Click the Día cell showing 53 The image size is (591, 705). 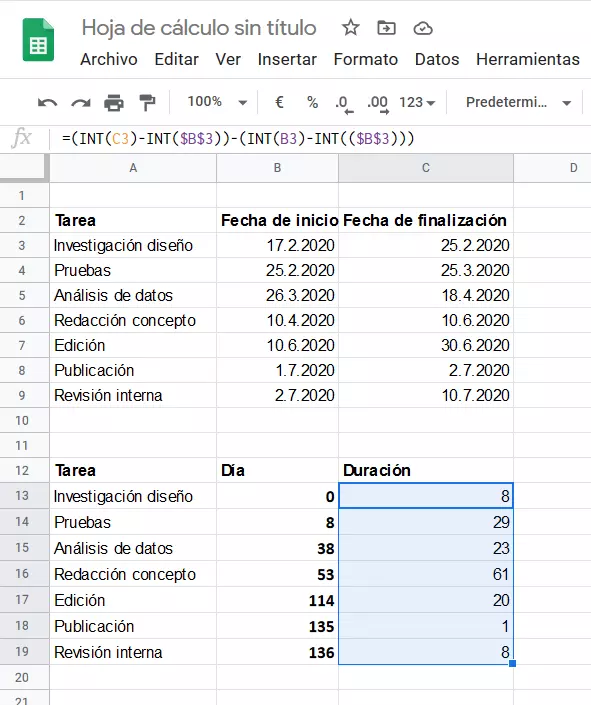click(278, 574)
